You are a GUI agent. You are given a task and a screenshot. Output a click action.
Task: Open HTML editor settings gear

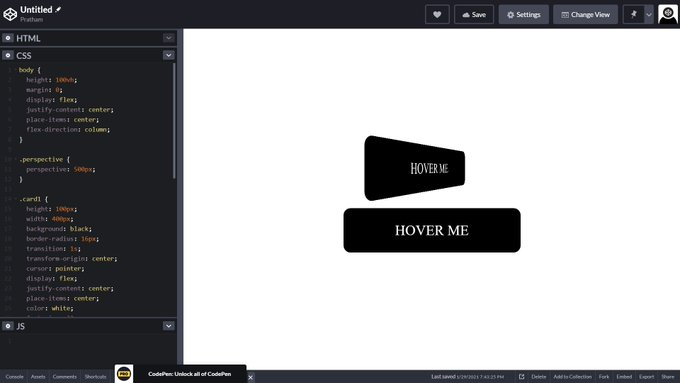(x=8, y=38)
